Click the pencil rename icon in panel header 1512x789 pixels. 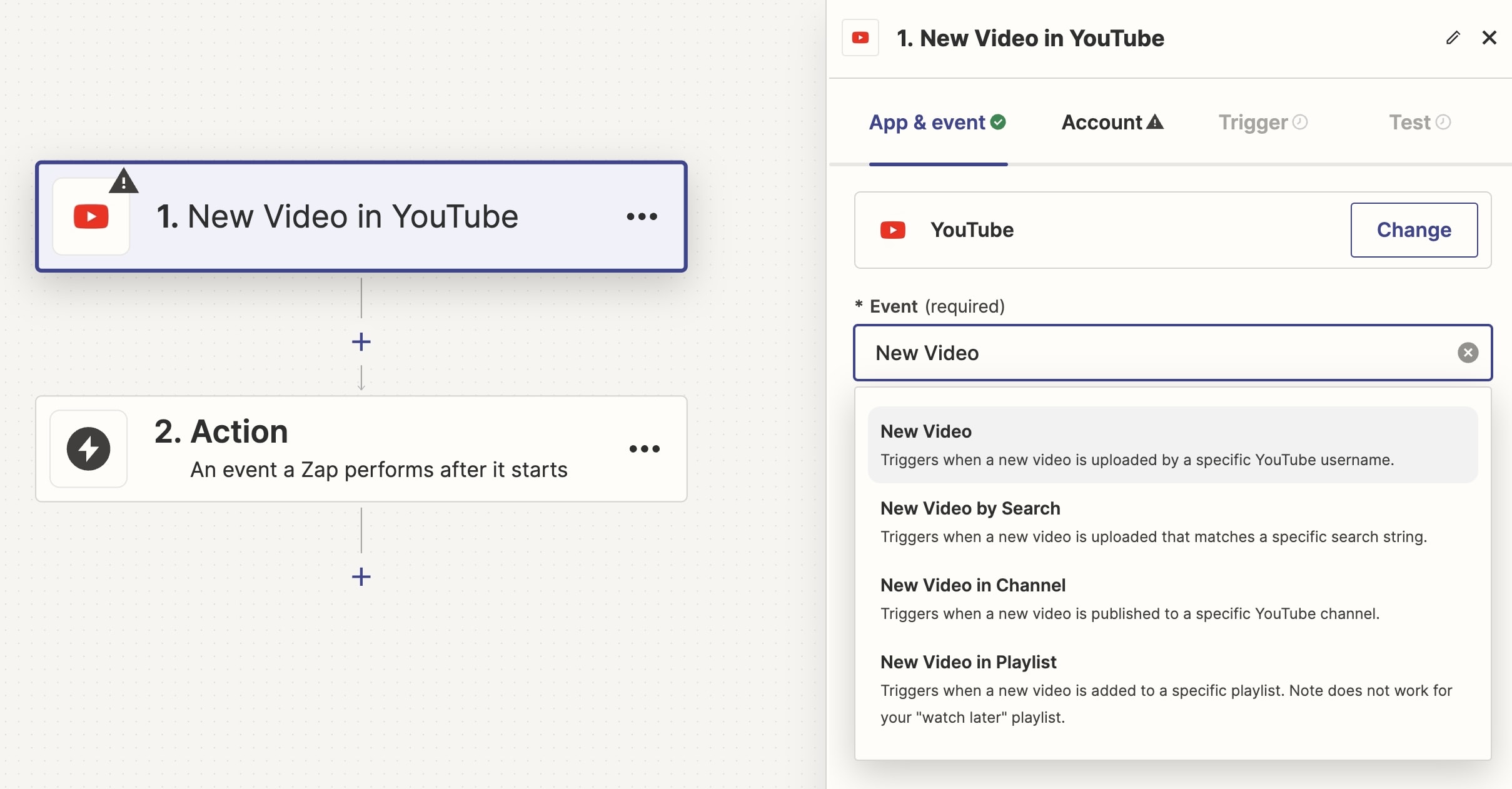click(1453, 38)
